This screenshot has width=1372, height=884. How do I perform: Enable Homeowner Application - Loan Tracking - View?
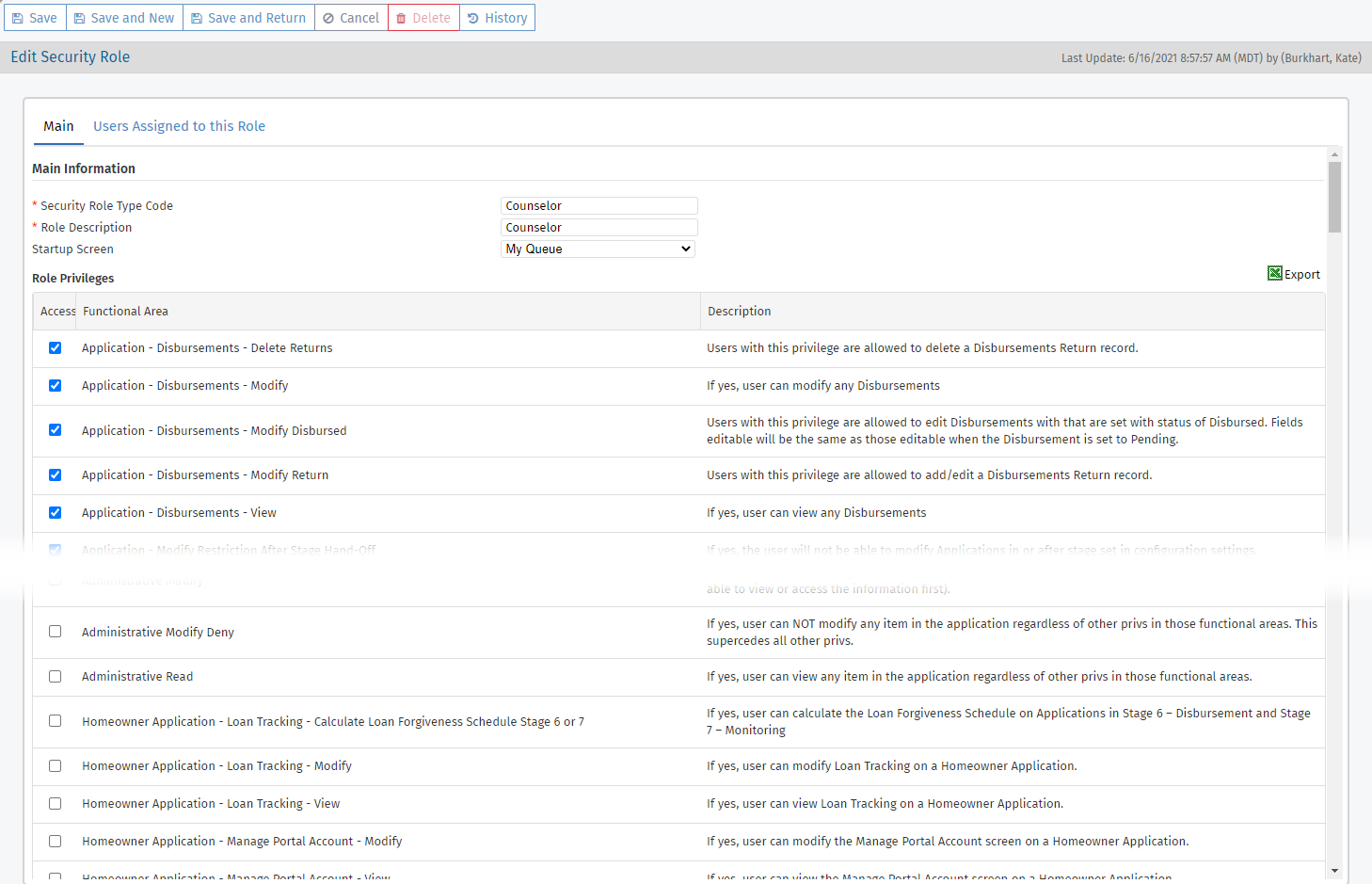tap(55, 803)
